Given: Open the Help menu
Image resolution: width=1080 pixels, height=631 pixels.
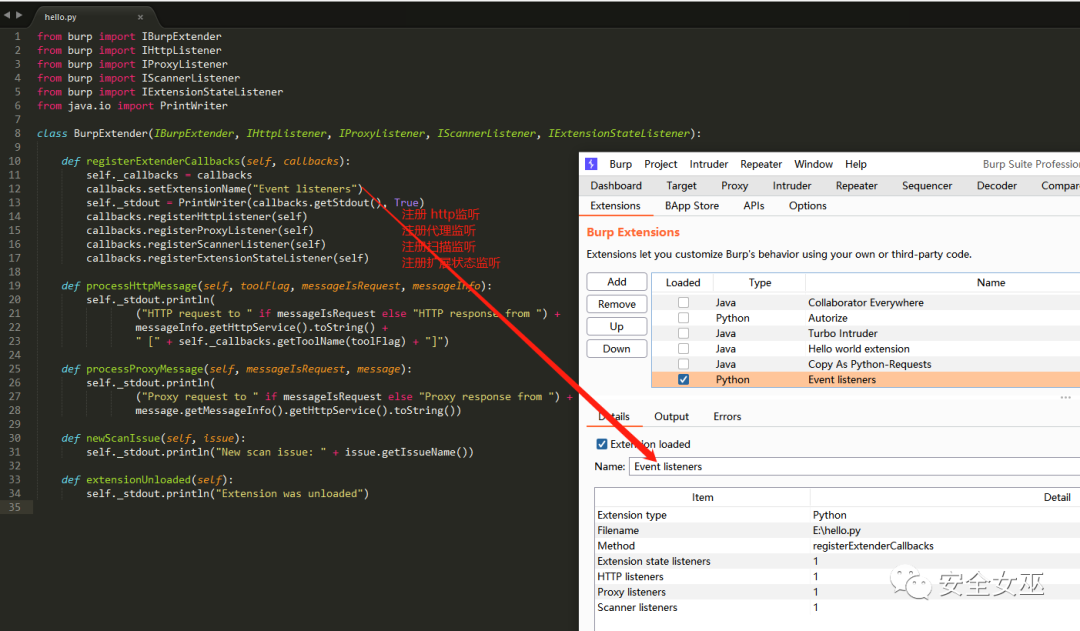Looking at the screenshot, I should click(855, 164).
